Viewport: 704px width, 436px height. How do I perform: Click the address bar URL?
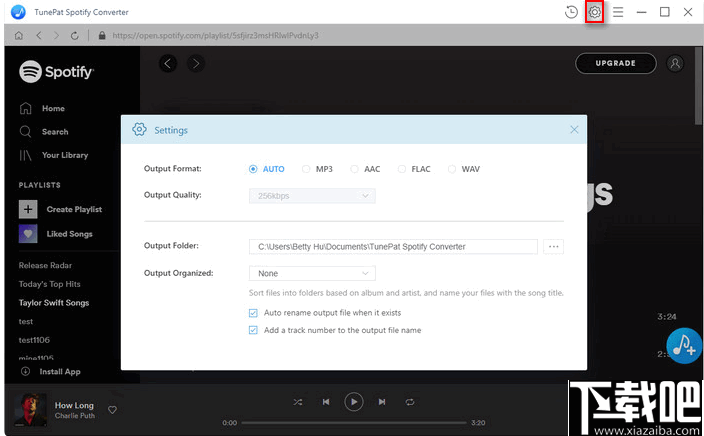[216, 35]
